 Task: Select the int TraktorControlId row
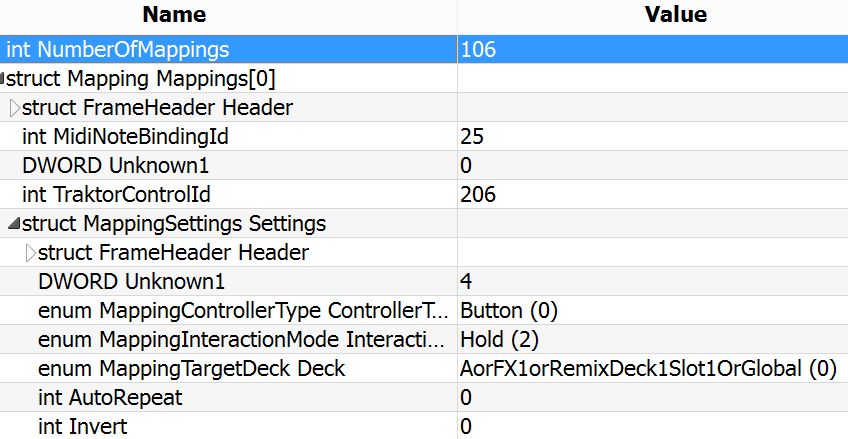tap(116, 194)
